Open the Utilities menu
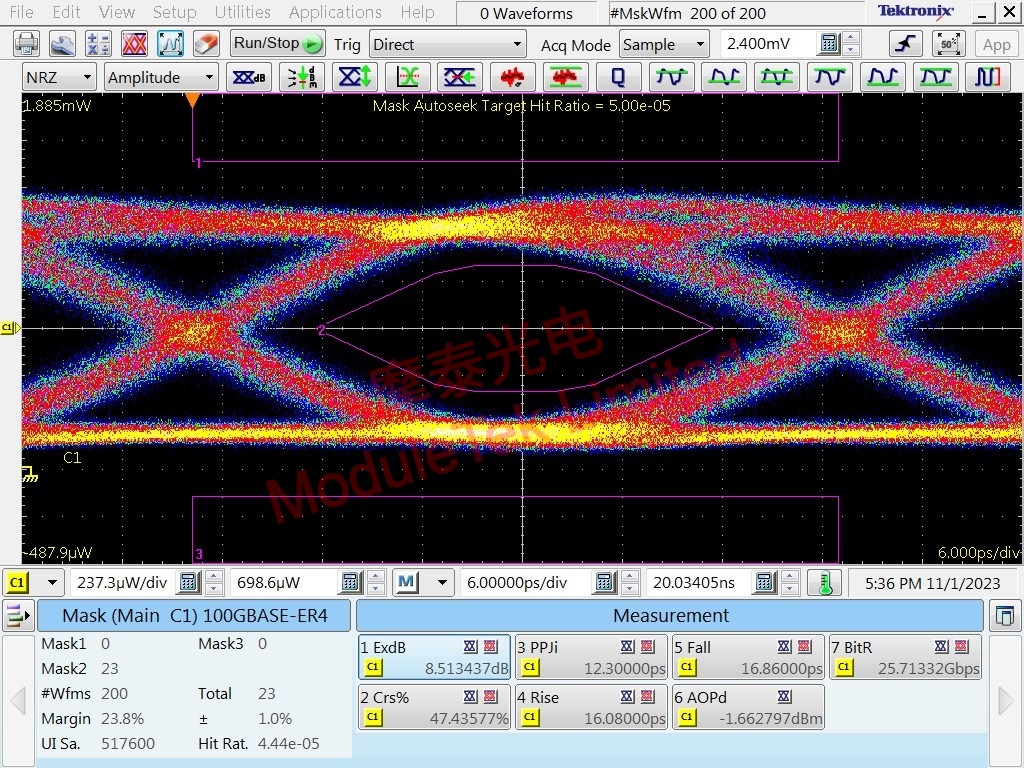Image resolution: width=1024 pixels, height=768 pixels. point(242,13)
